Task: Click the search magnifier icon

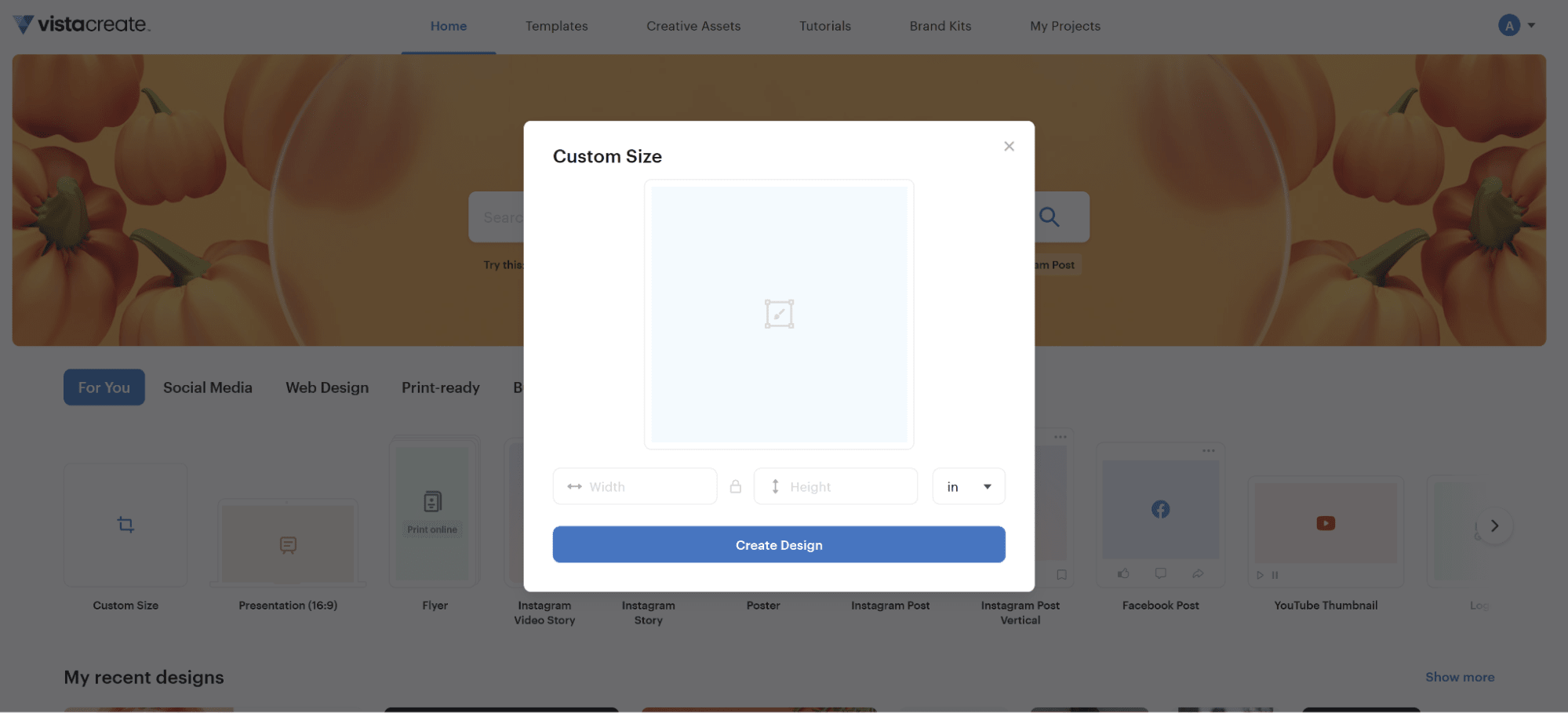Action: pos(1050,216)
